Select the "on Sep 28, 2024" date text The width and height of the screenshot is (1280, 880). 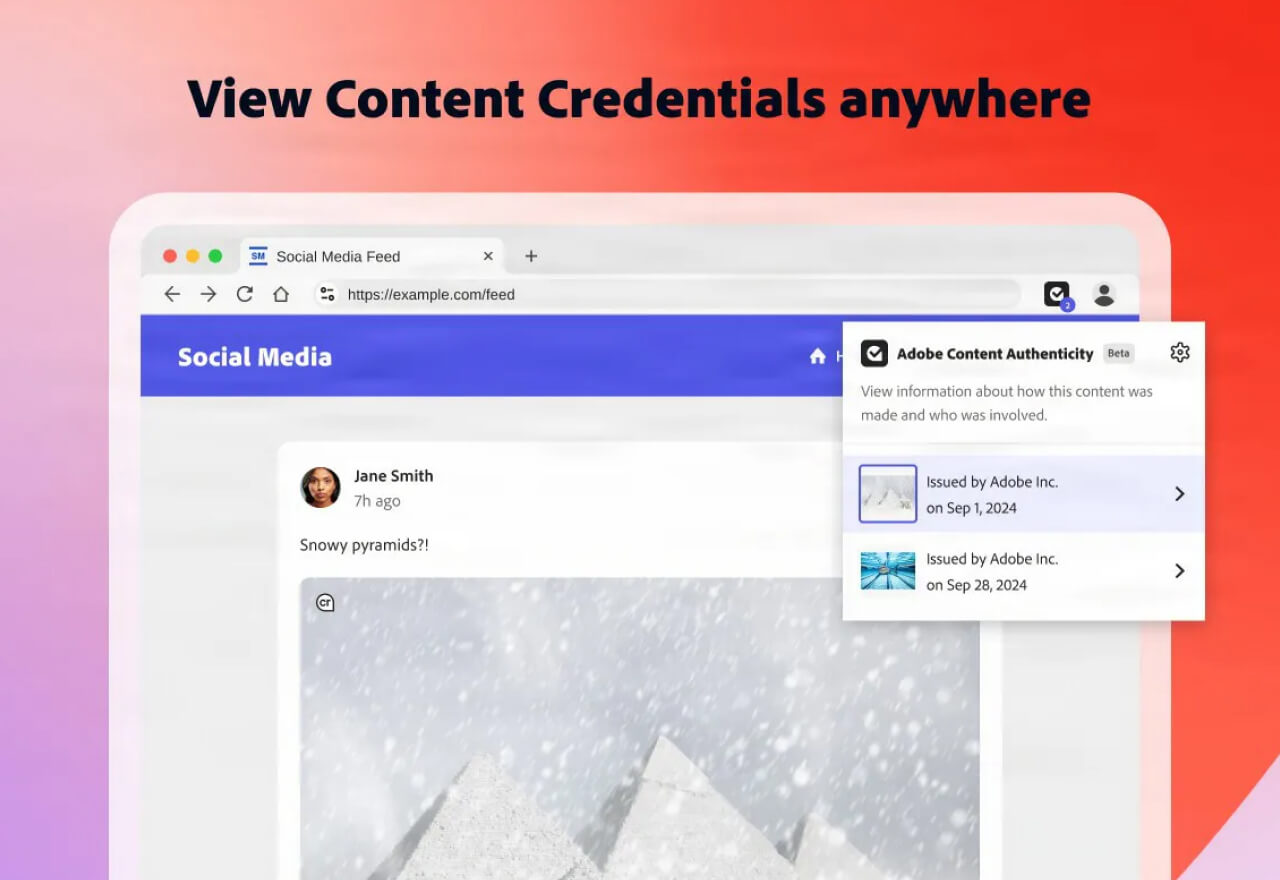tap(977, 585)
